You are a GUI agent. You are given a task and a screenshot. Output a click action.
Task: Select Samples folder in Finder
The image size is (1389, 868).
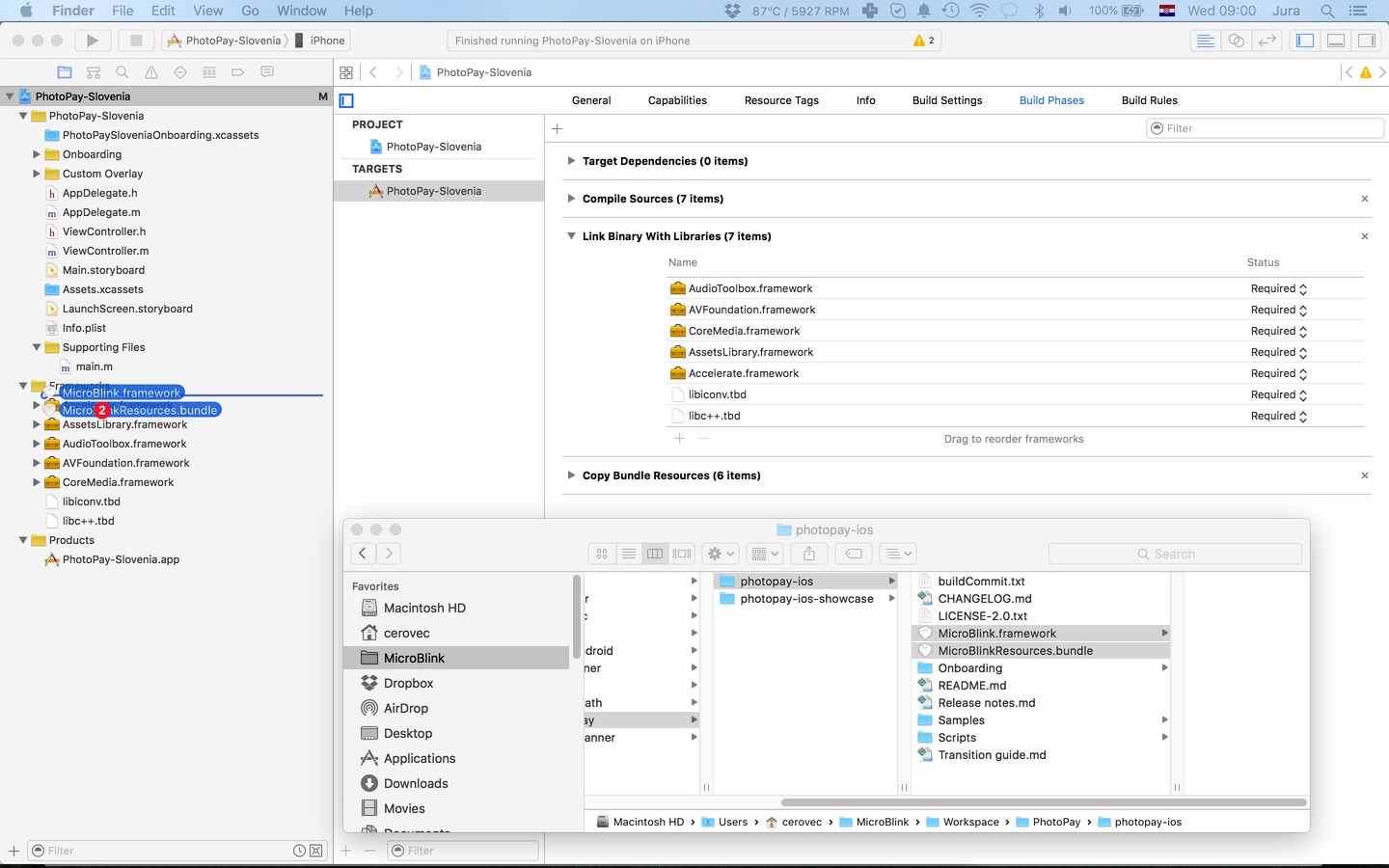(x=961, y=720)
